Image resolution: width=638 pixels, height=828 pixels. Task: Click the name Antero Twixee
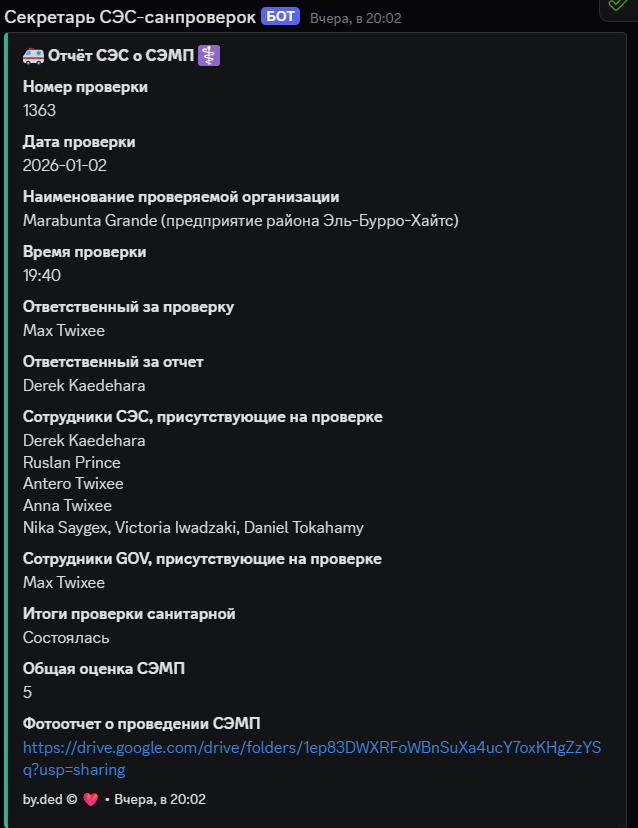(x=73, y=484)
